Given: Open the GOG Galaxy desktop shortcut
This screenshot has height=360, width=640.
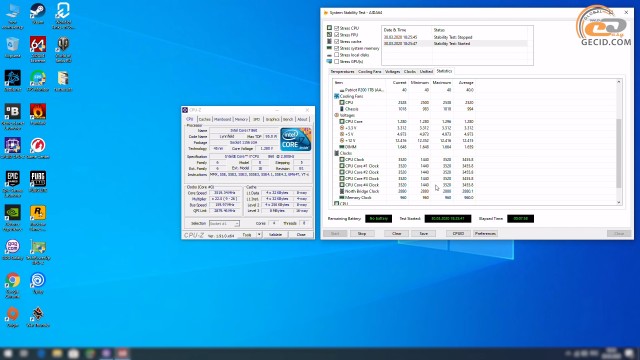Looking at the screenshot, I should (13, 249).
